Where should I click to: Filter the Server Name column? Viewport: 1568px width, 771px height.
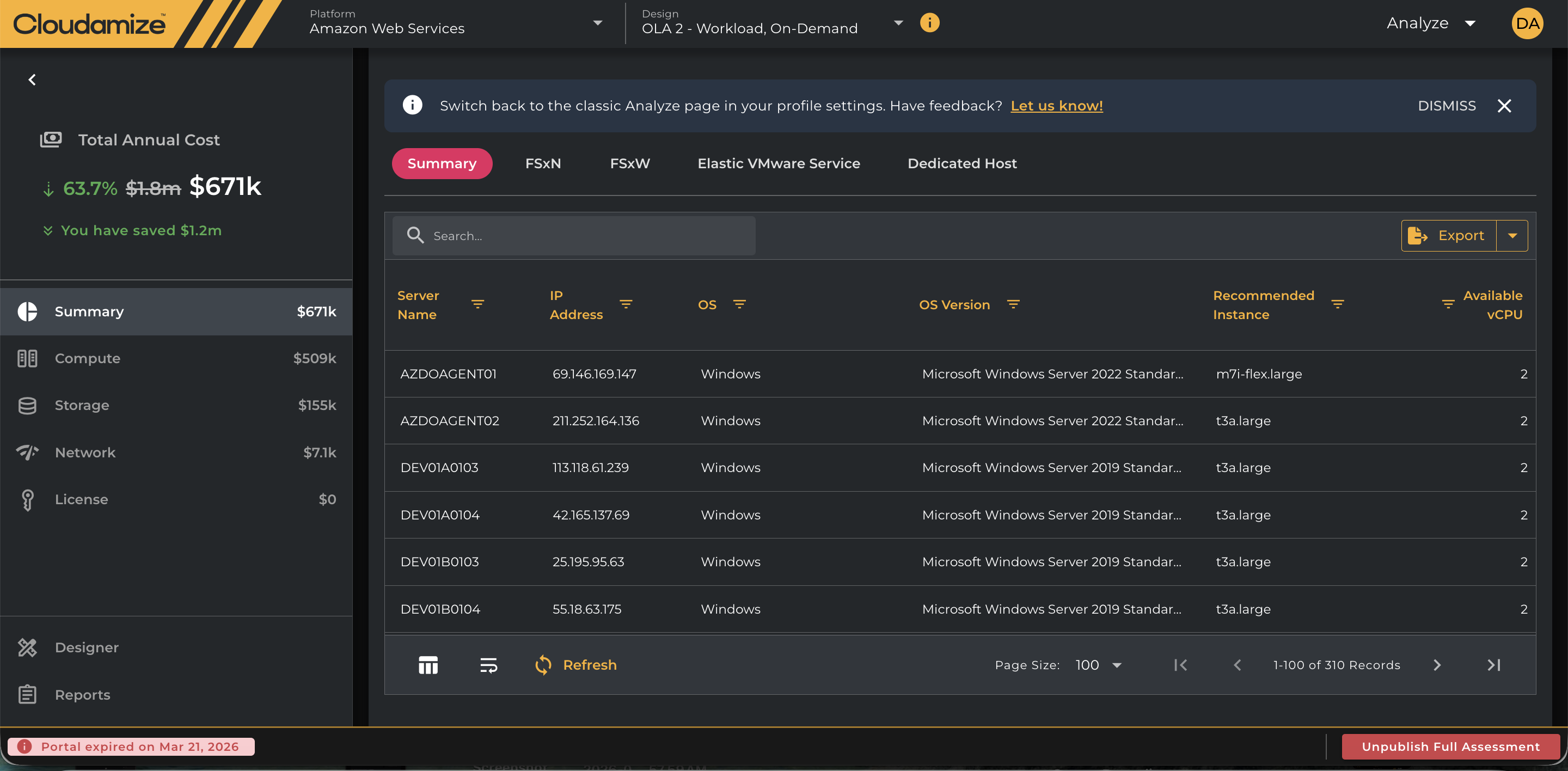478,304
